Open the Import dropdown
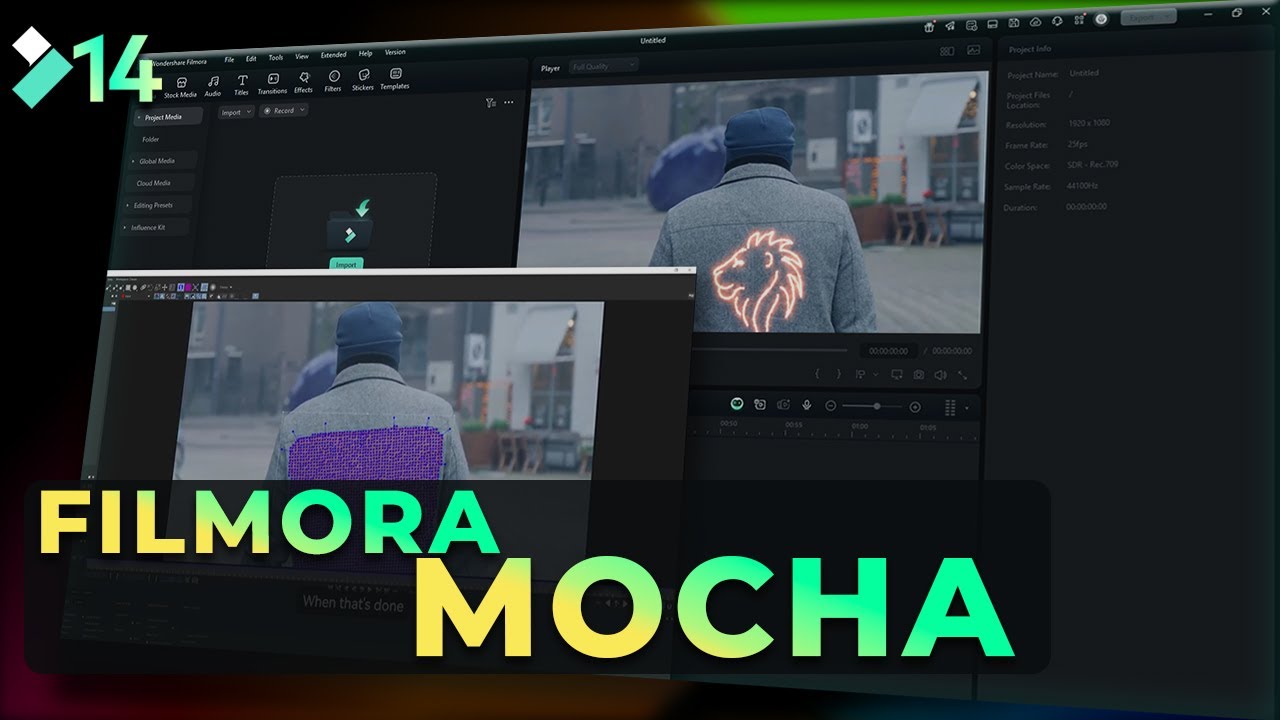Image resolution: width=1280 pixels, height=720 pixels. pos(236,112)
